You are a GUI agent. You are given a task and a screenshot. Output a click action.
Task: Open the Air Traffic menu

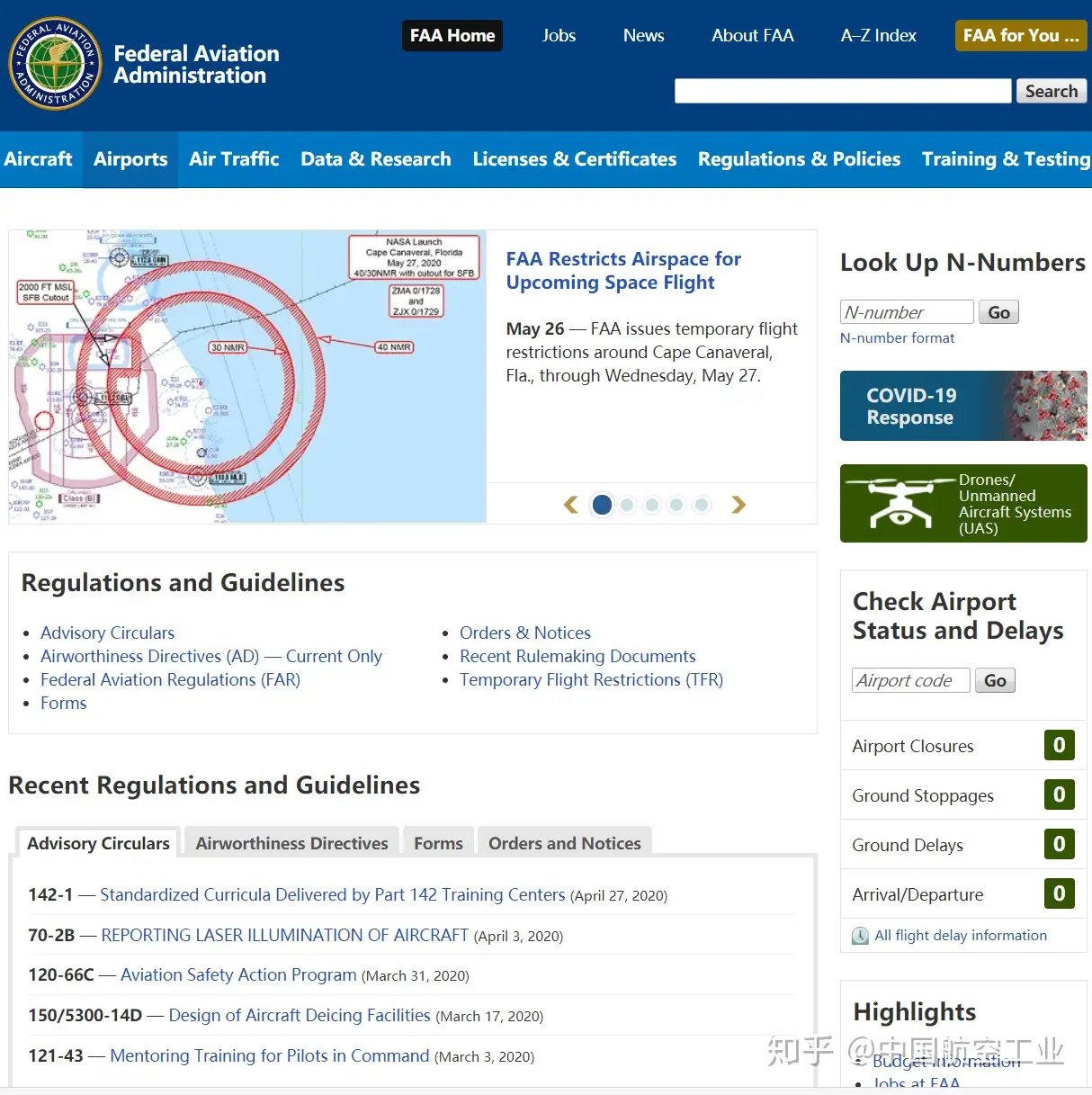point(234,159)
